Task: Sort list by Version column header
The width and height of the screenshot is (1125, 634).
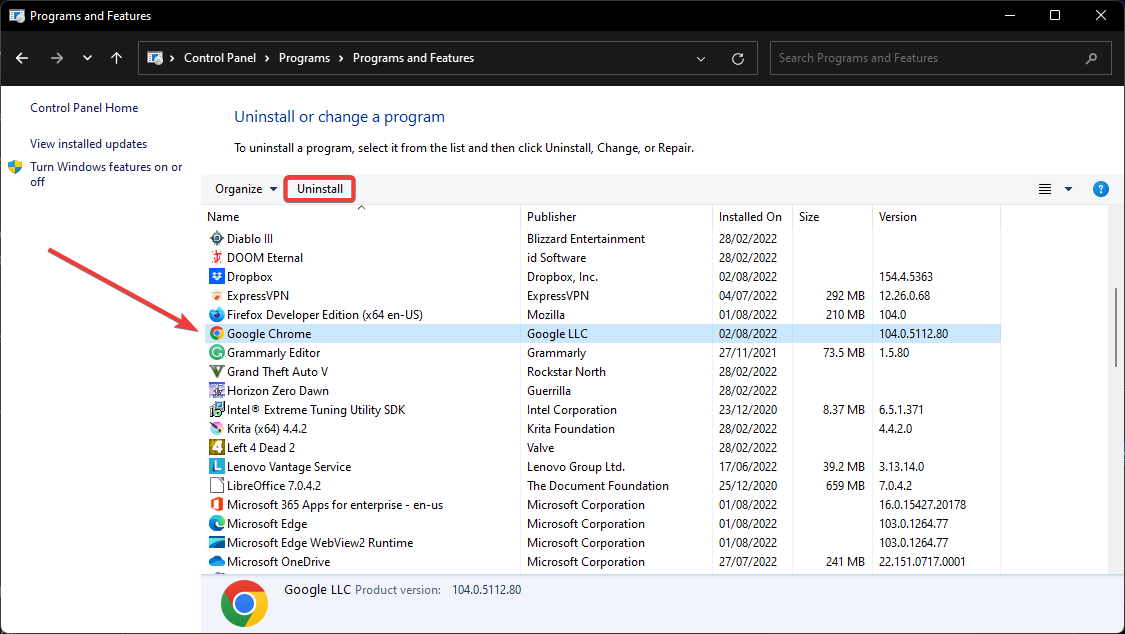Action: (936, 217)
